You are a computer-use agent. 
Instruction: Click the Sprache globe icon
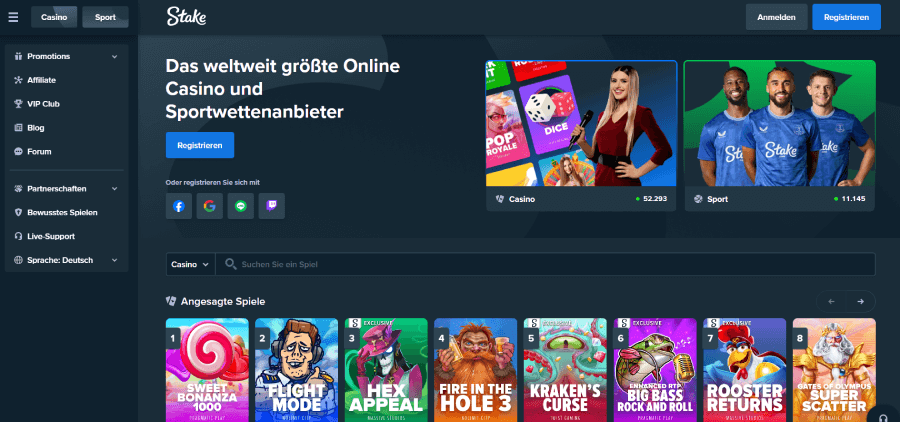click(x=18, y=260)
